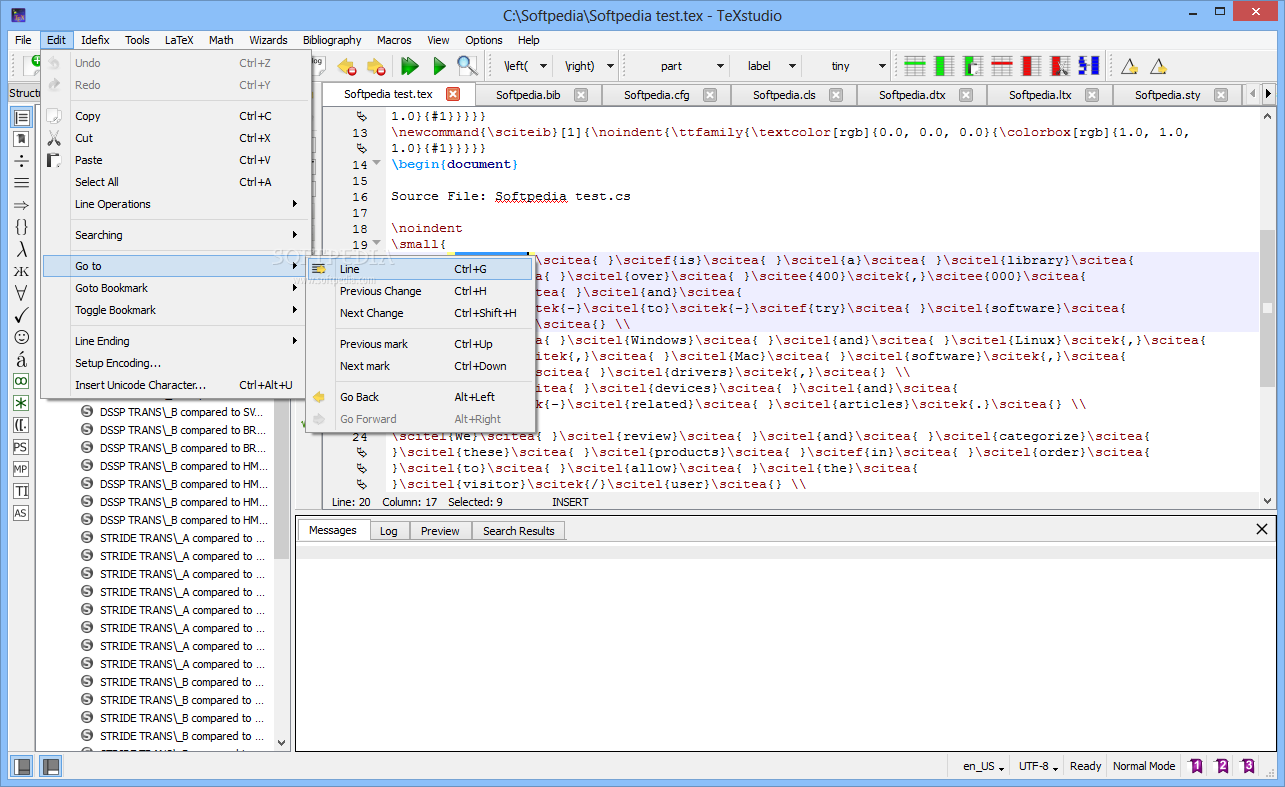Viewport: 1285px width, 787px height.
Task: Open the Cyrillic letters (ж) panel
Action: 21,271
